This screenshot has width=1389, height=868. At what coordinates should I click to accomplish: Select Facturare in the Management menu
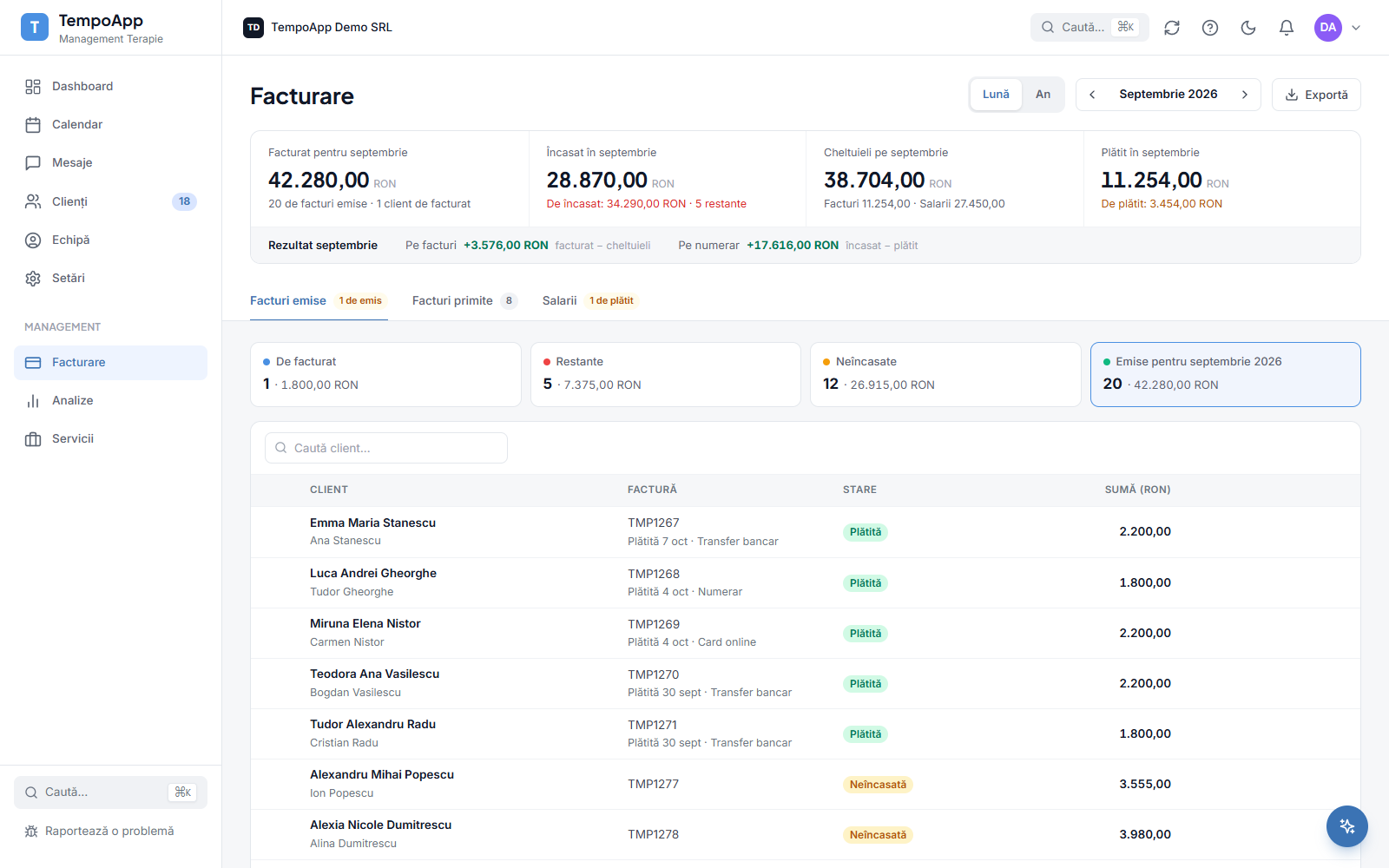click(x=110, y=362)
